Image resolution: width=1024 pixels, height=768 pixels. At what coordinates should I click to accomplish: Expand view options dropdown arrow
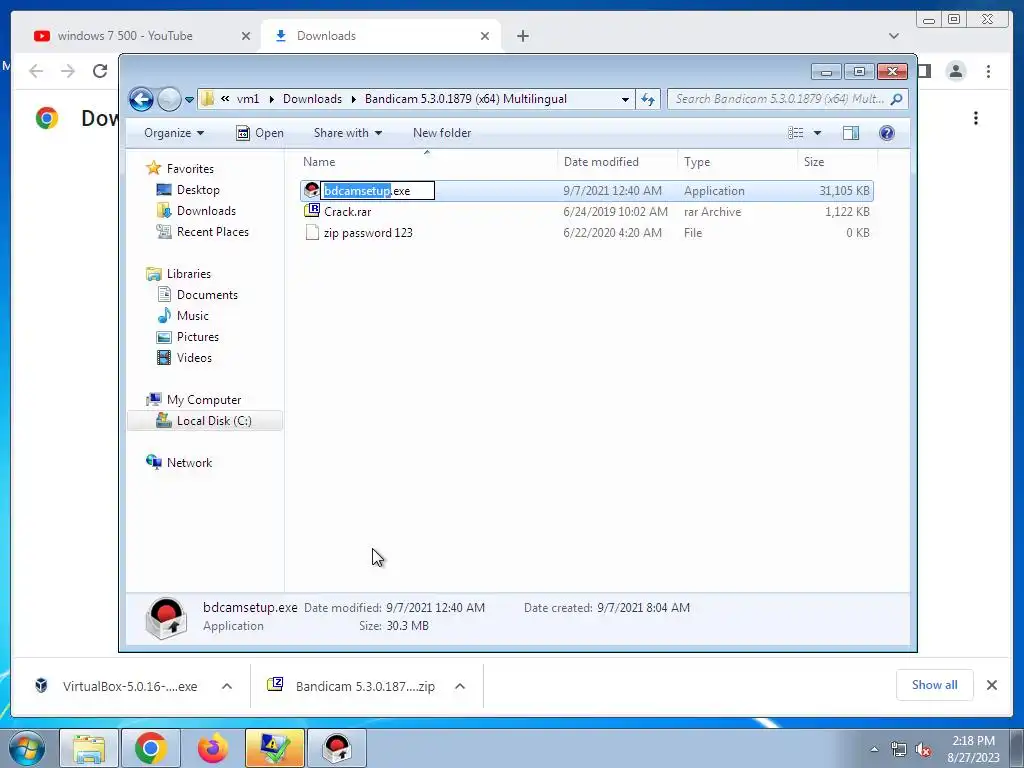pyautogui.click(x=817, y=133)
